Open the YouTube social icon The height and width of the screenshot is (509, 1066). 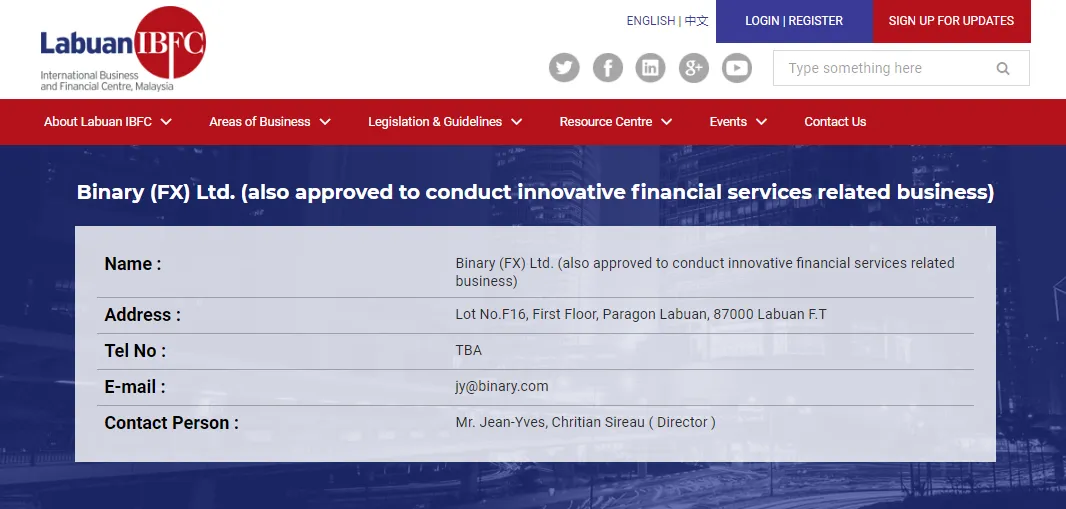click(x=737, y=68)
